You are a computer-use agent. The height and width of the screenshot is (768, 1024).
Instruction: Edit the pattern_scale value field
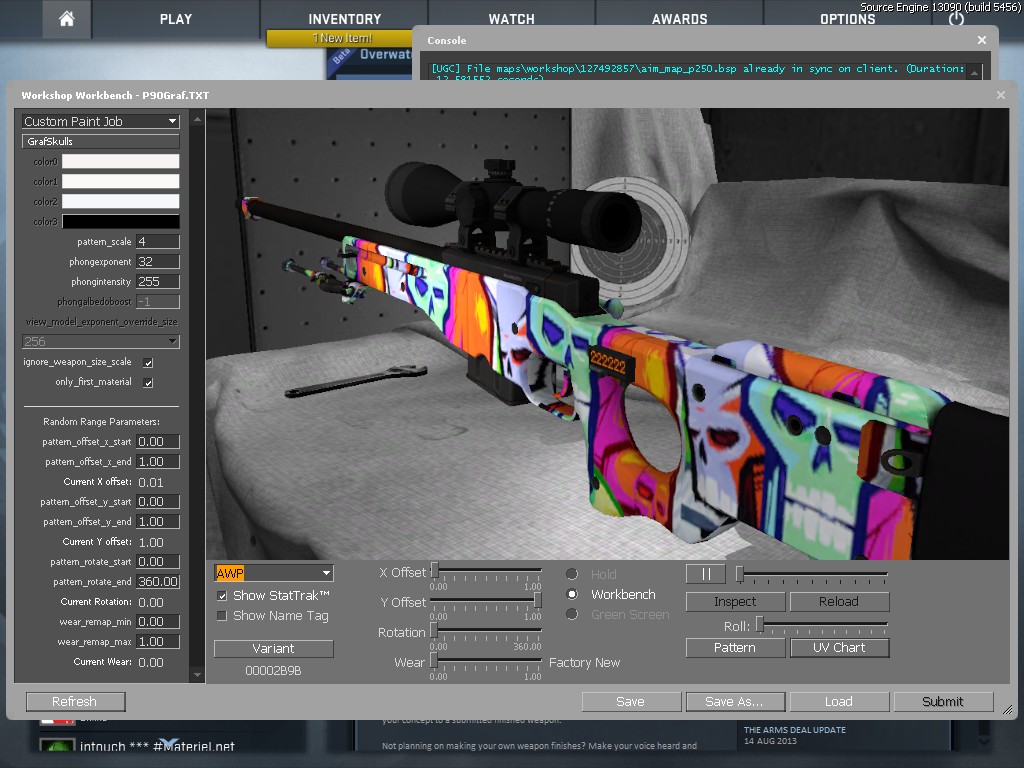click(157, 242)
